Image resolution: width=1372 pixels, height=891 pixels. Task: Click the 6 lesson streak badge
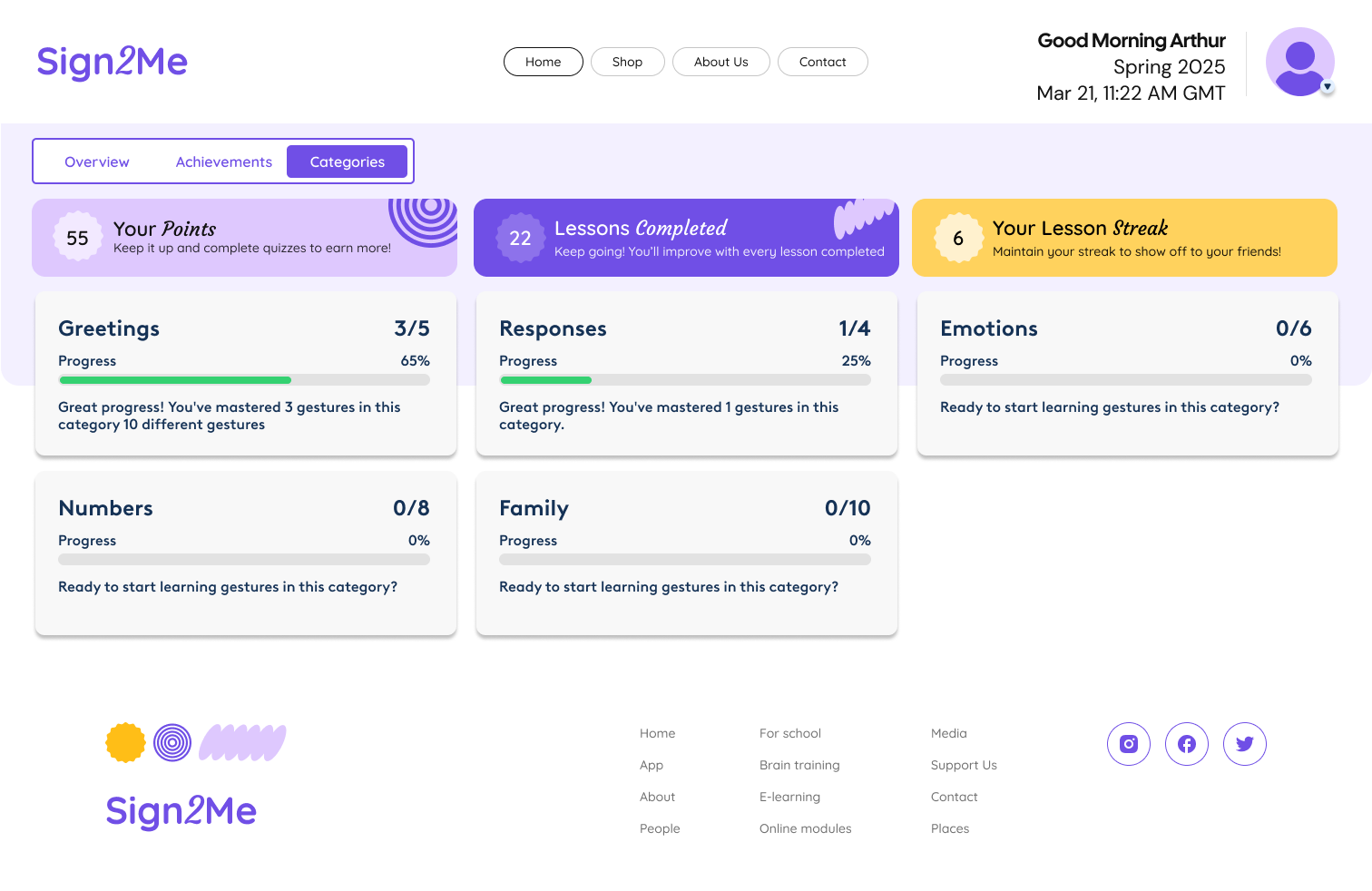tap(958, 238)
